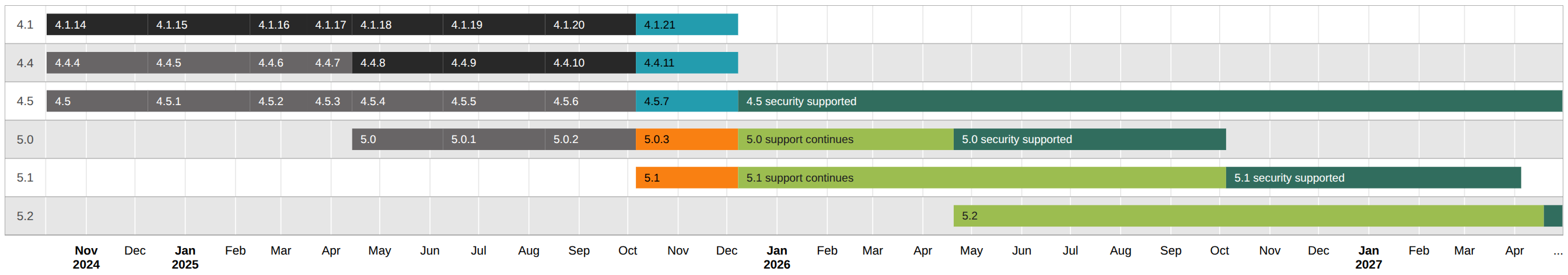The image size is (1568, 275).
Task: Click the 4.1.21 release bar
Action: pyautogui.click(x=686, y=25)
